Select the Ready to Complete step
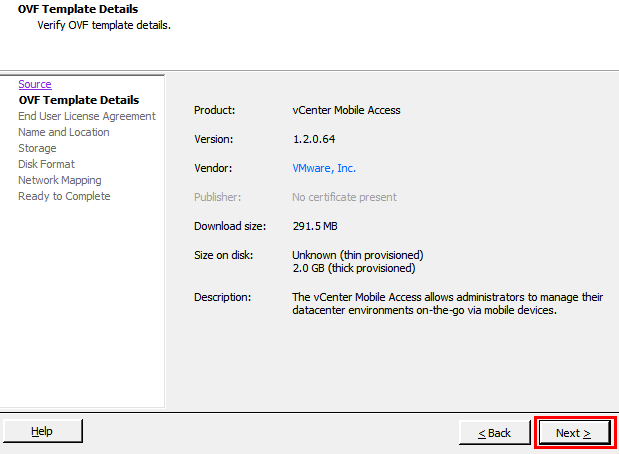The image size is (619, 454). pos(64,196)
